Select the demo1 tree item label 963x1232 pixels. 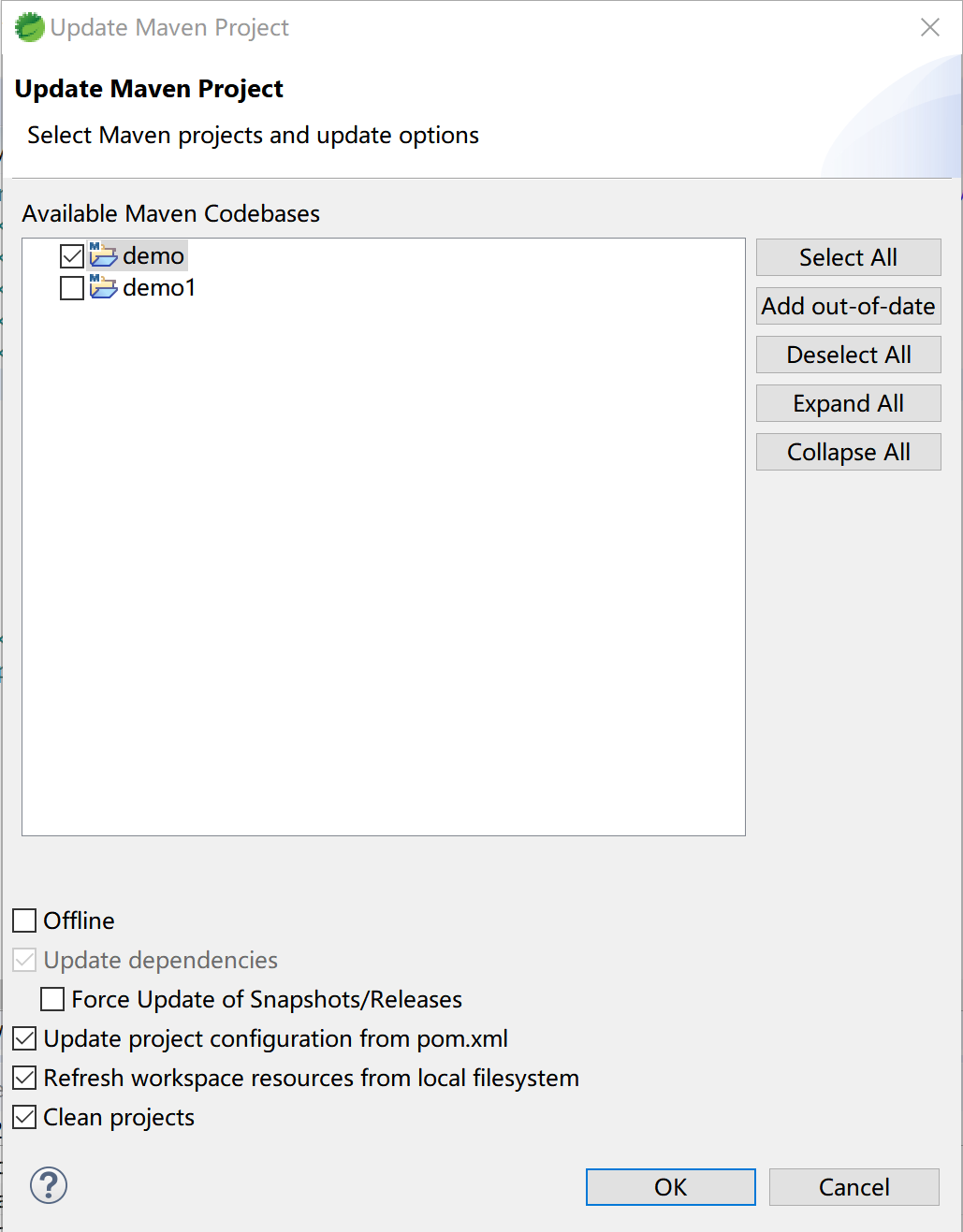pyautogui.click(x=159, y=287)
